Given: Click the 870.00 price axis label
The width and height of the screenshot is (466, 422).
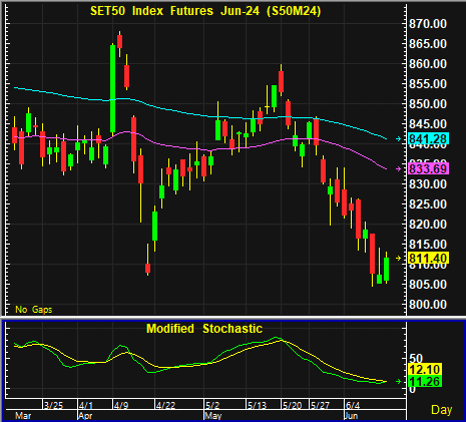Looking at the screenshot, I should coord(428,24).
